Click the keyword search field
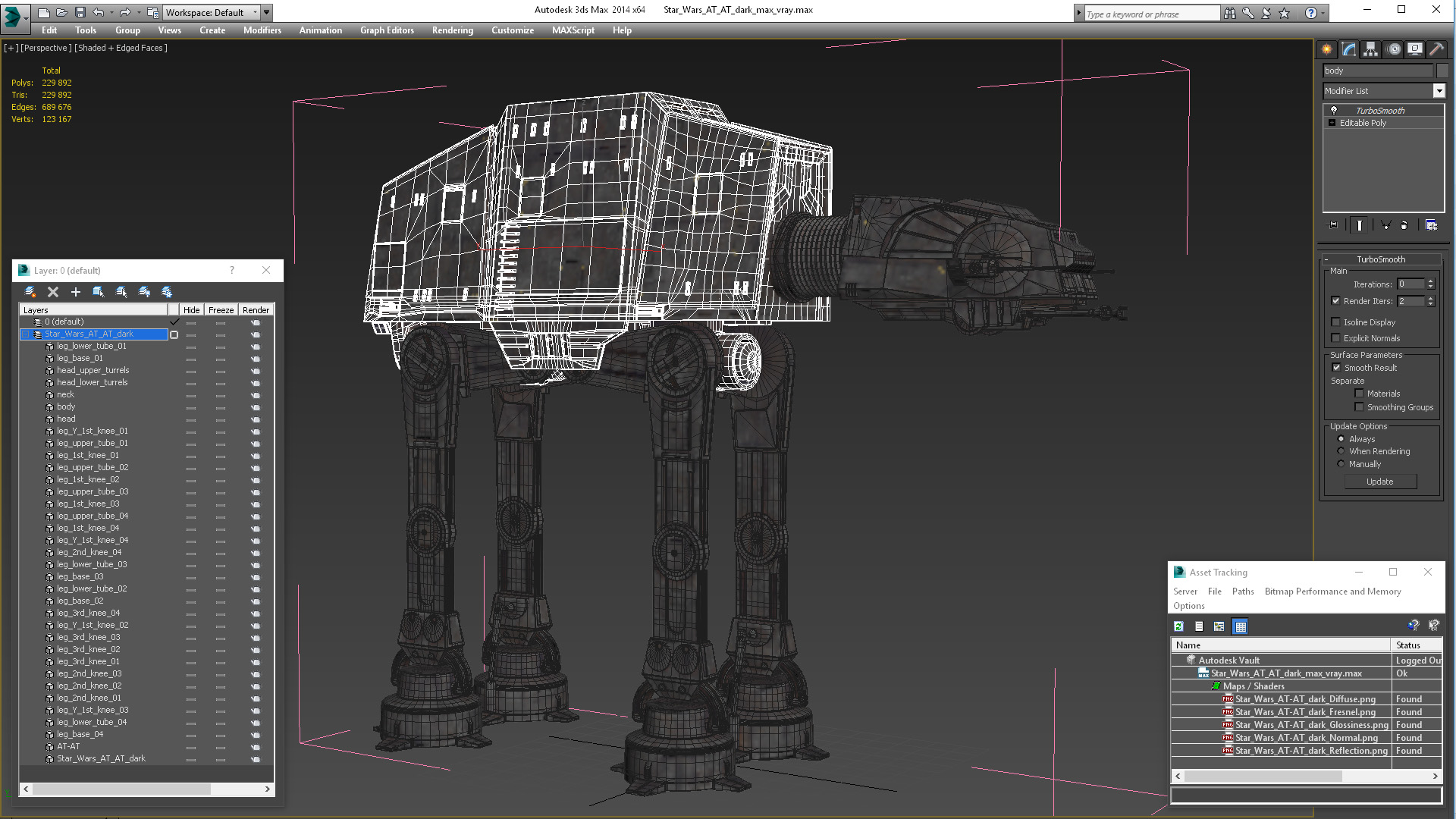Screen dimensions: 1456x819 point(1150,14)
